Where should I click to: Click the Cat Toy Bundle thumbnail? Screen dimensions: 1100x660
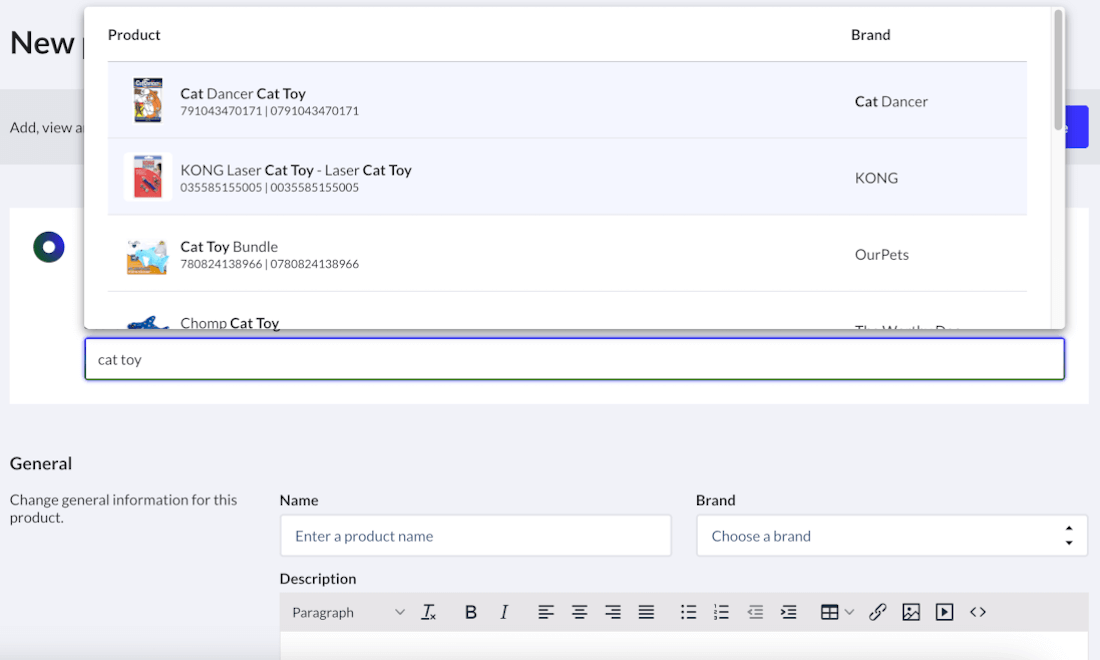[147, 255]
